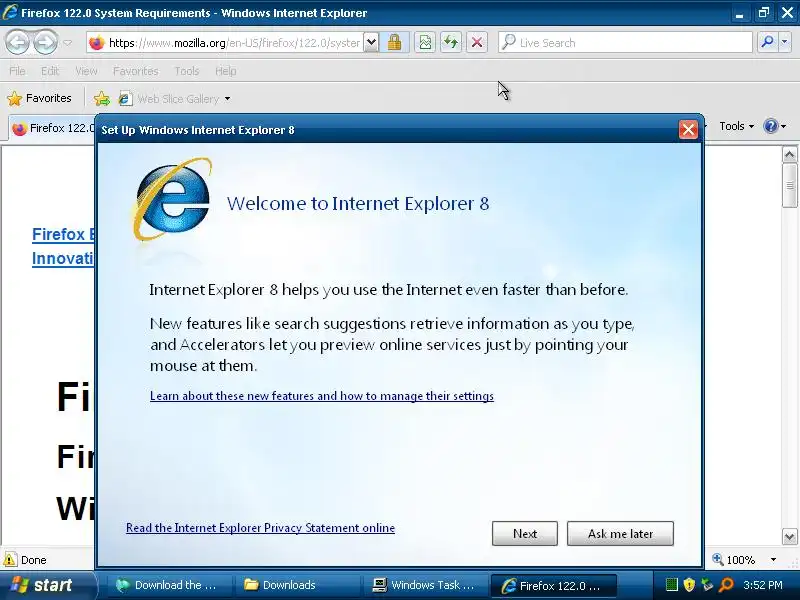This screenshot has height=600, width=800.
Task: Click Firefox 122.0 IE taskbar button
Action: (553, 586)
